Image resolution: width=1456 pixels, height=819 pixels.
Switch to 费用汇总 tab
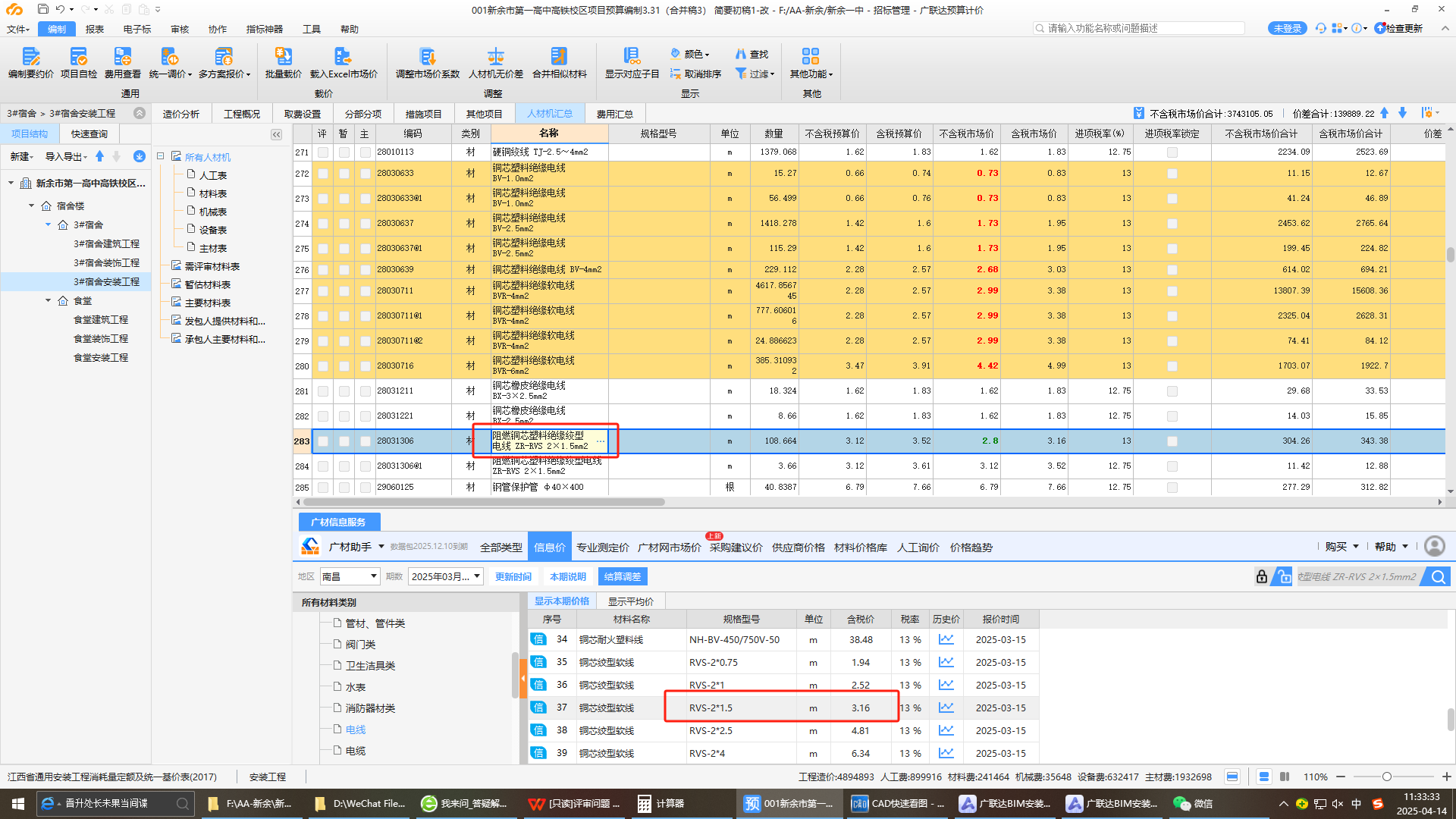(614, 114)
